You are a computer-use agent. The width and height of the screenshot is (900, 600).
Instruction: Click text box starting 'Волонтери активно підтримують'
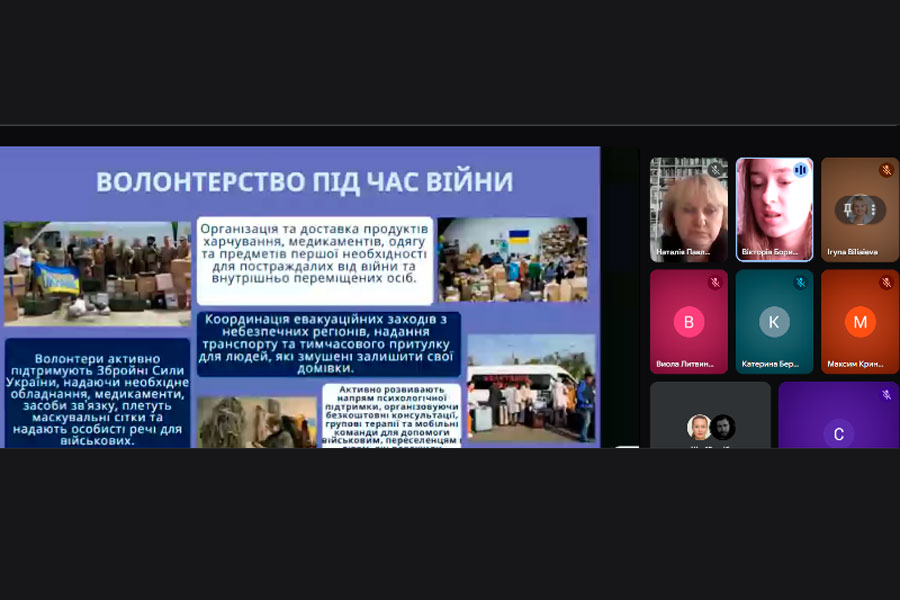coord(98,393)
